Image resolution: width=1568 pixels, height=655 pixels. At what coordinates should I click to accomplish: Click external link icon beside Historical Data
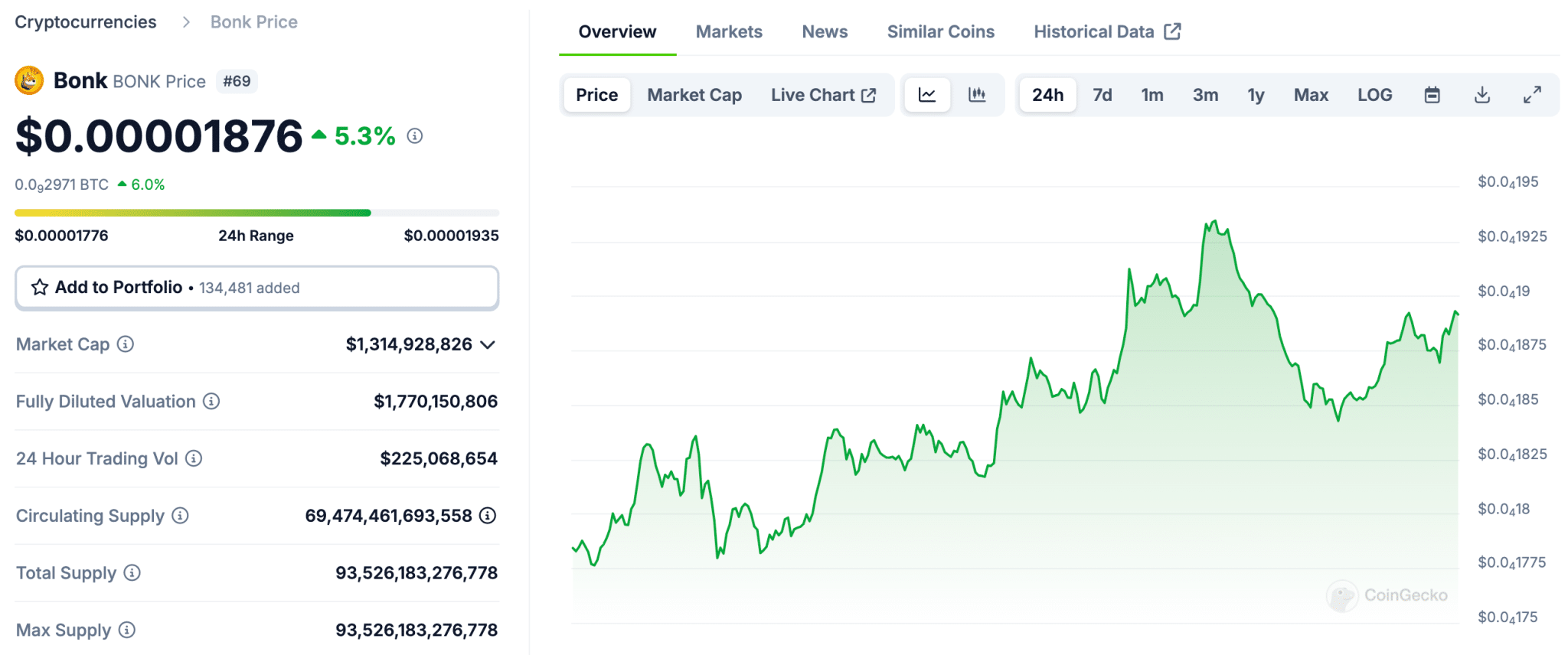click(1172, 31)
